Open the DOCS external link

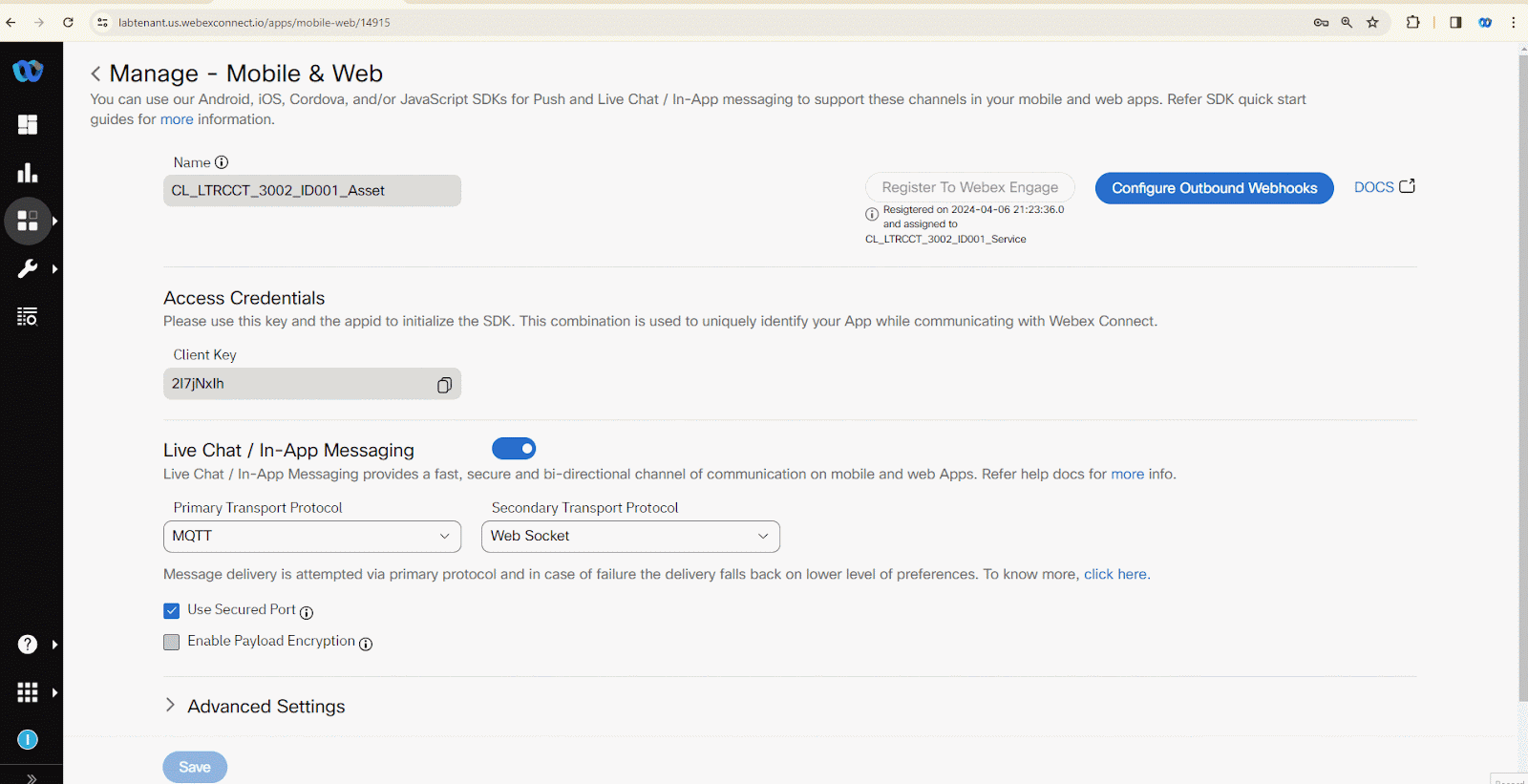[1384, 187]
